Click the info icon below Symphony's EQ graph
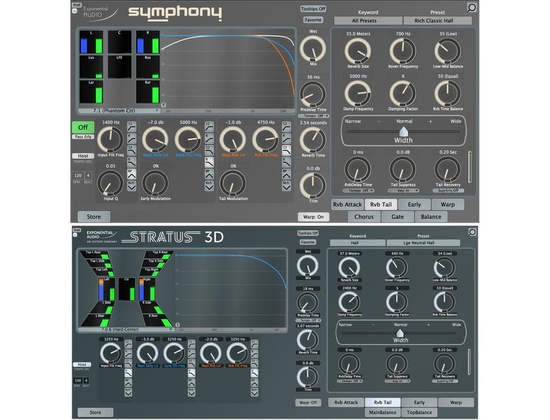 point(163,105)
